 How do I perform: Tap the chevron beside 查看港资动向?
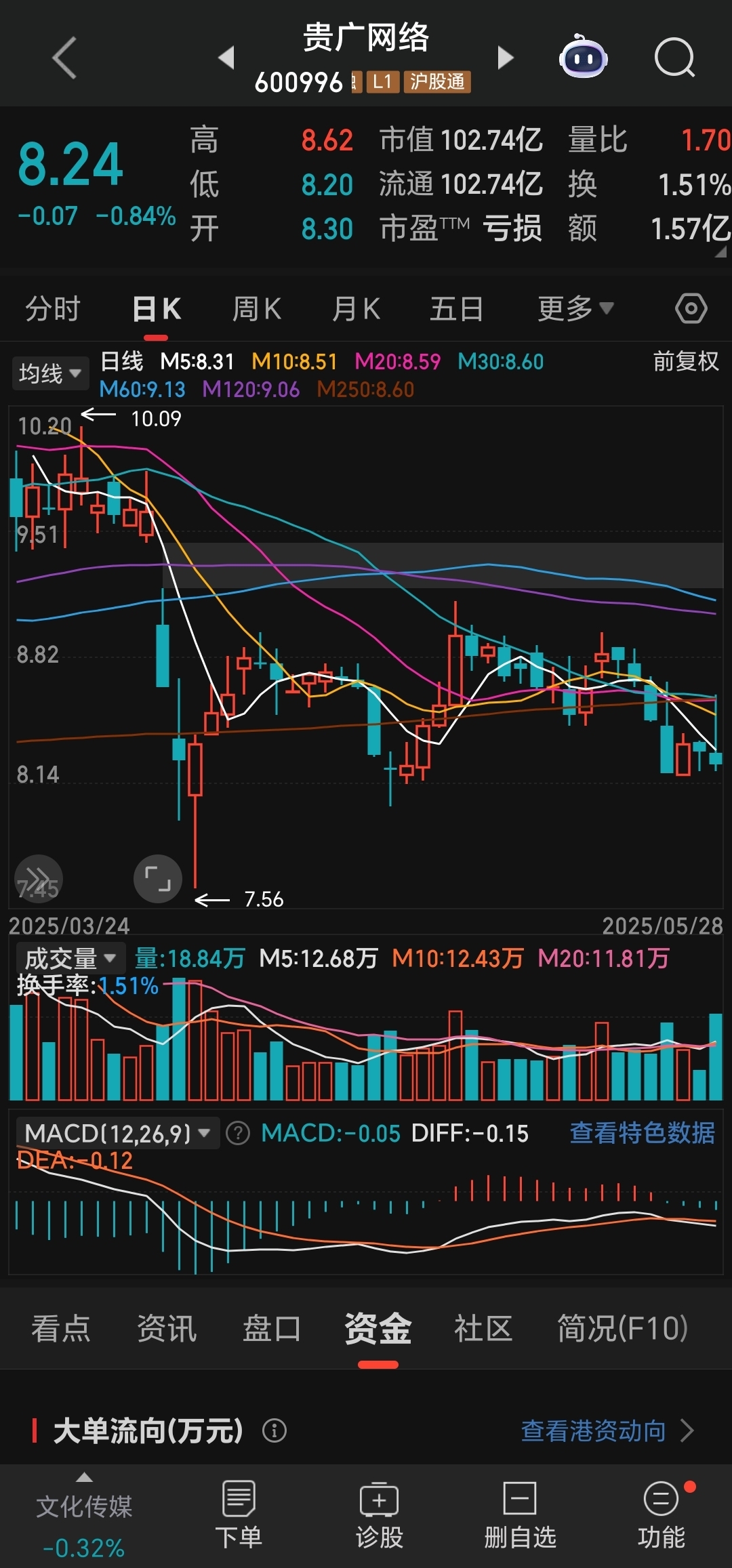coord(687,1430)
